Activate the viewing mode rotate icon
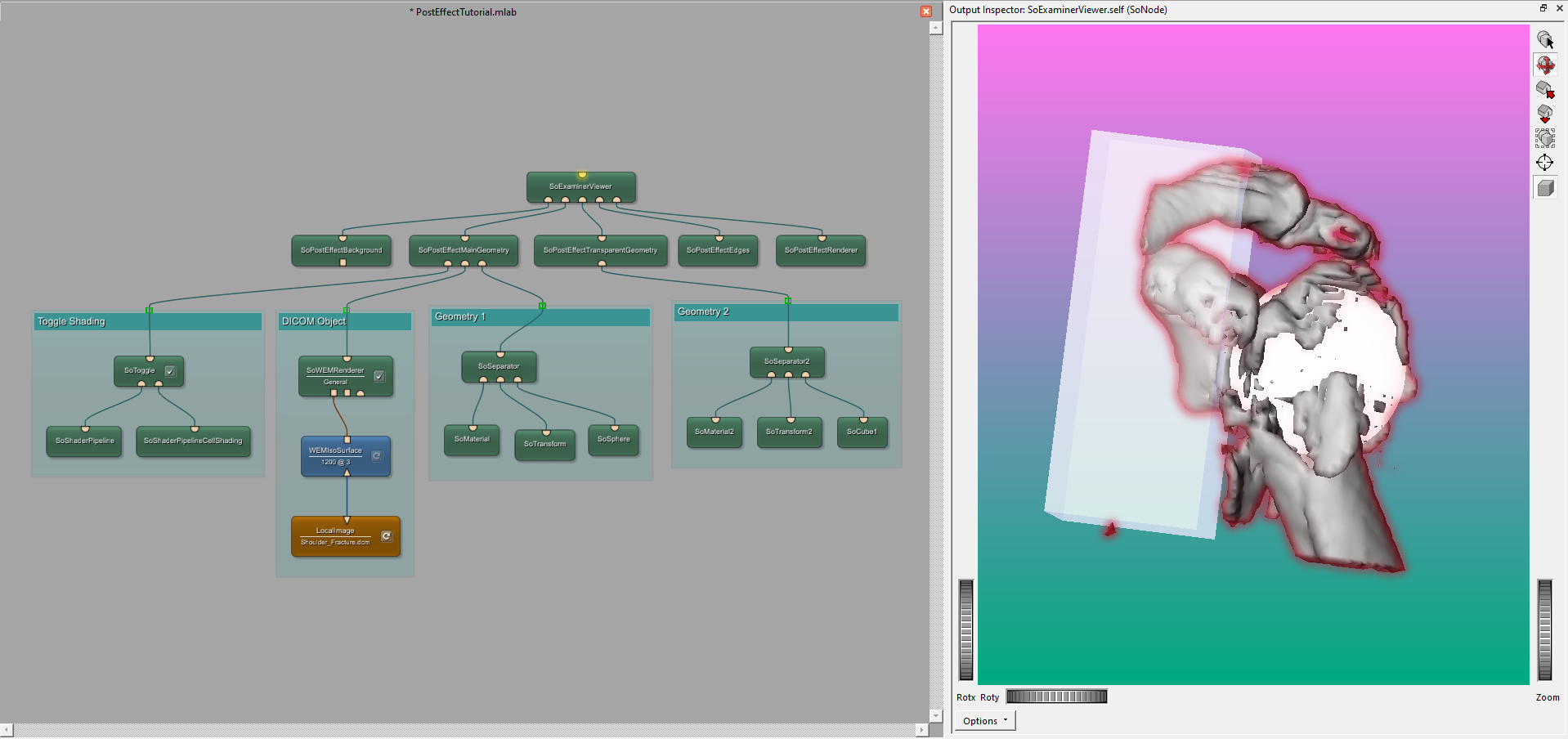Image resolution: width=1568 pixels, height=739 pixels. click(1544, 65)
